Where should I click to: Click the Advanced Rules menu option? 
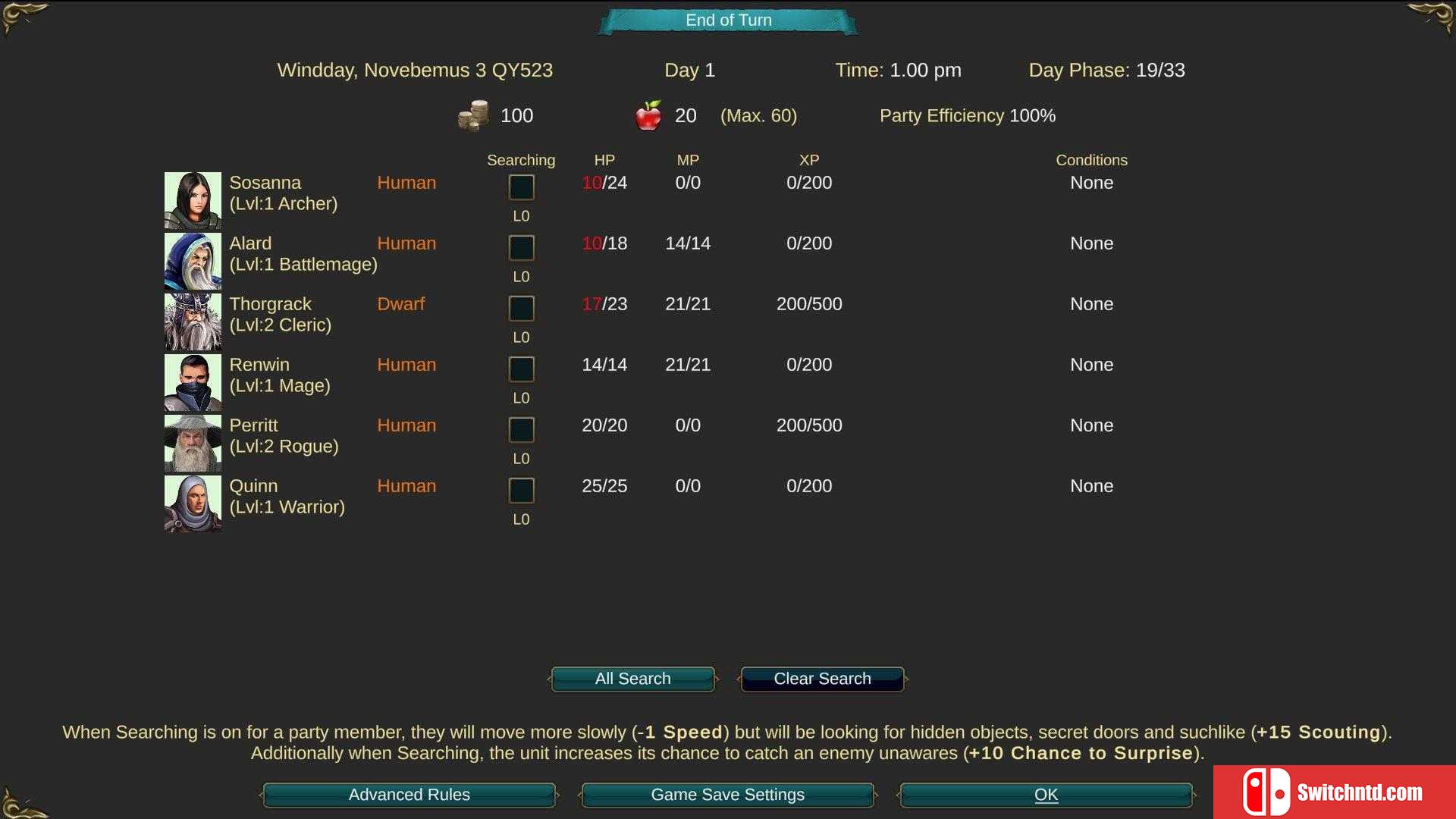point(409,794)
